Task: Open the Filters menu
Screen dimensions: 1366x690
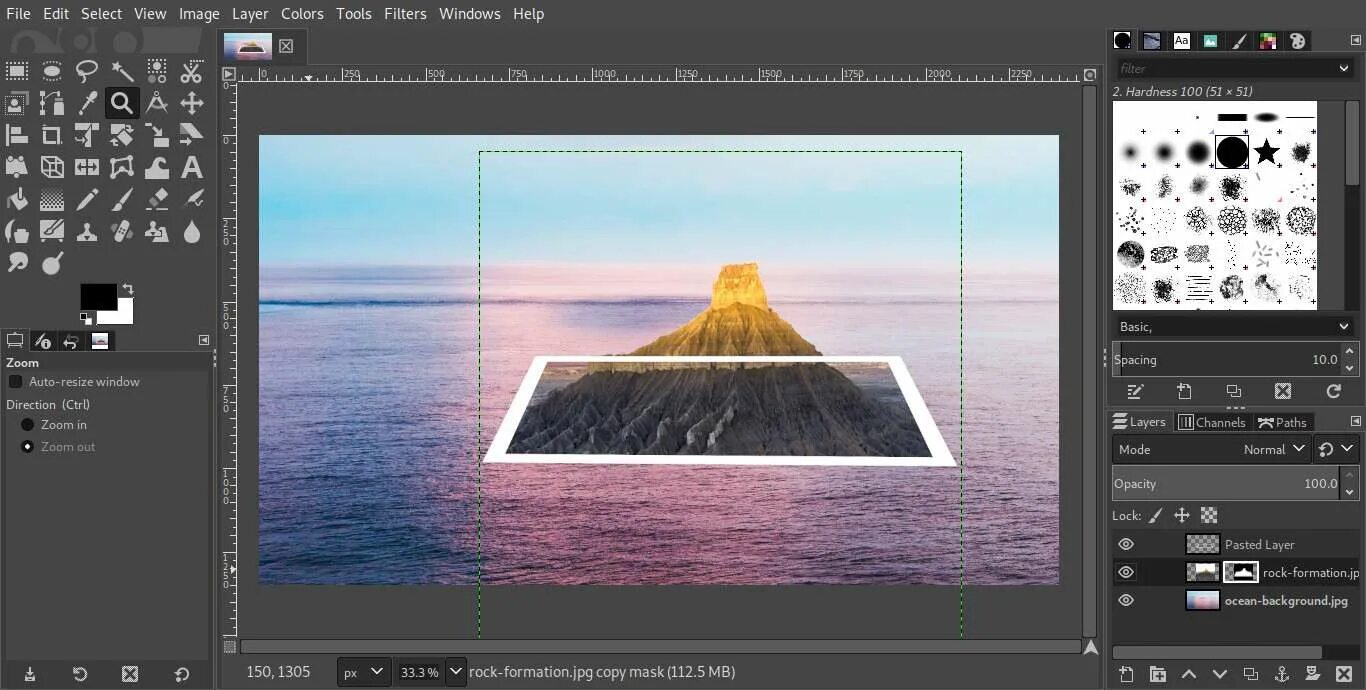Action: tap(405, 14)
